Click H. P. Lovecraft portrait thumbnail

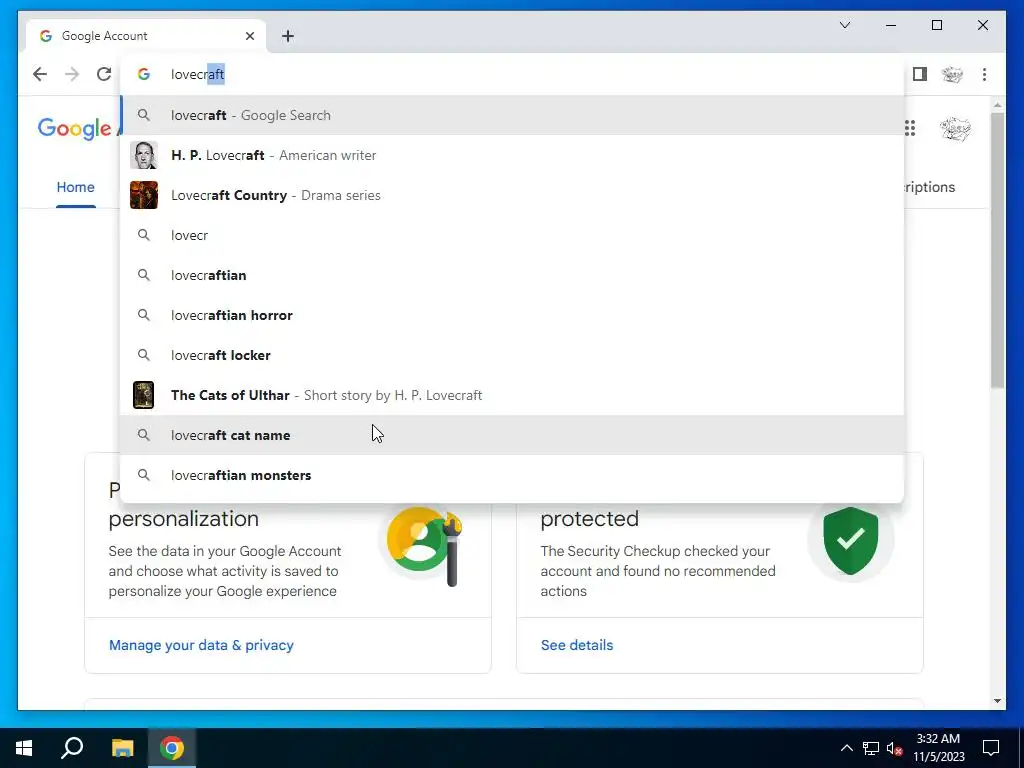point(144,155)
